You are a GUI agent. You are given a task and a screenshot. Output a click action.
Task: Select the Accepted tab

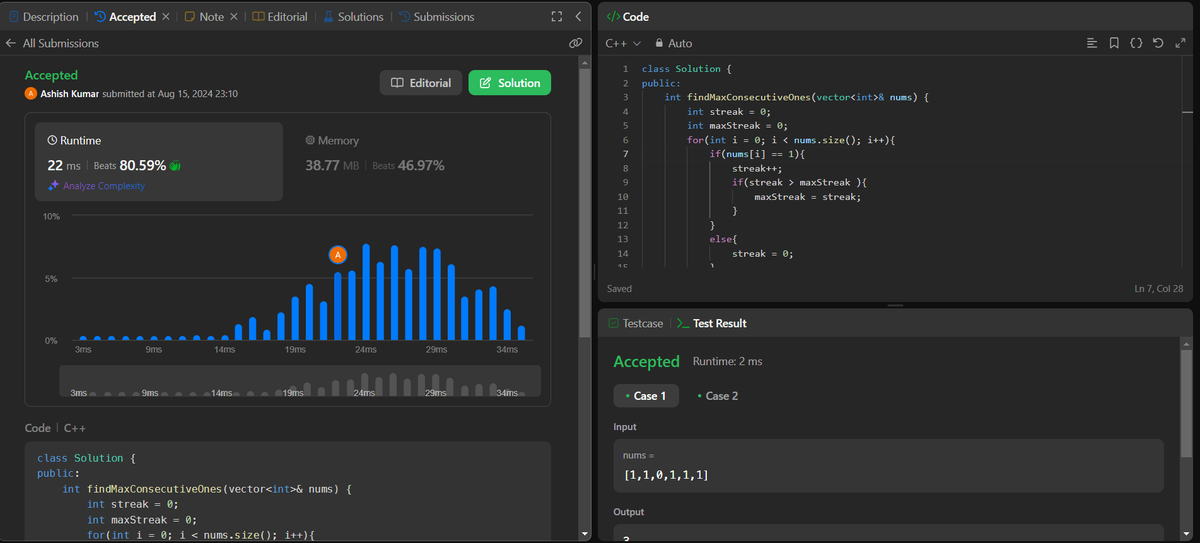click(125, 17)
